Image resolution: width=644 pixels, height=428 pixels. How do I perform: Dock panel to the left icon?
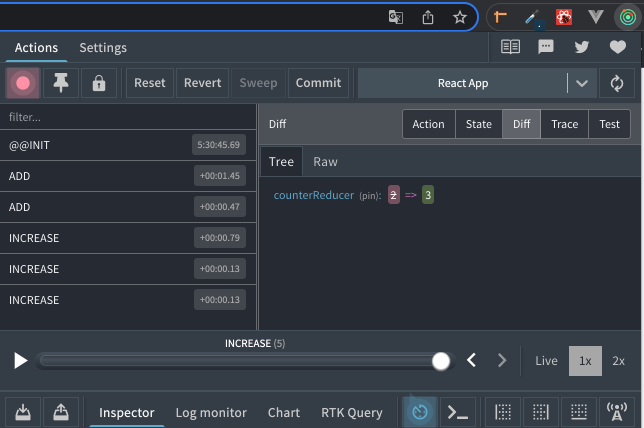503,412
